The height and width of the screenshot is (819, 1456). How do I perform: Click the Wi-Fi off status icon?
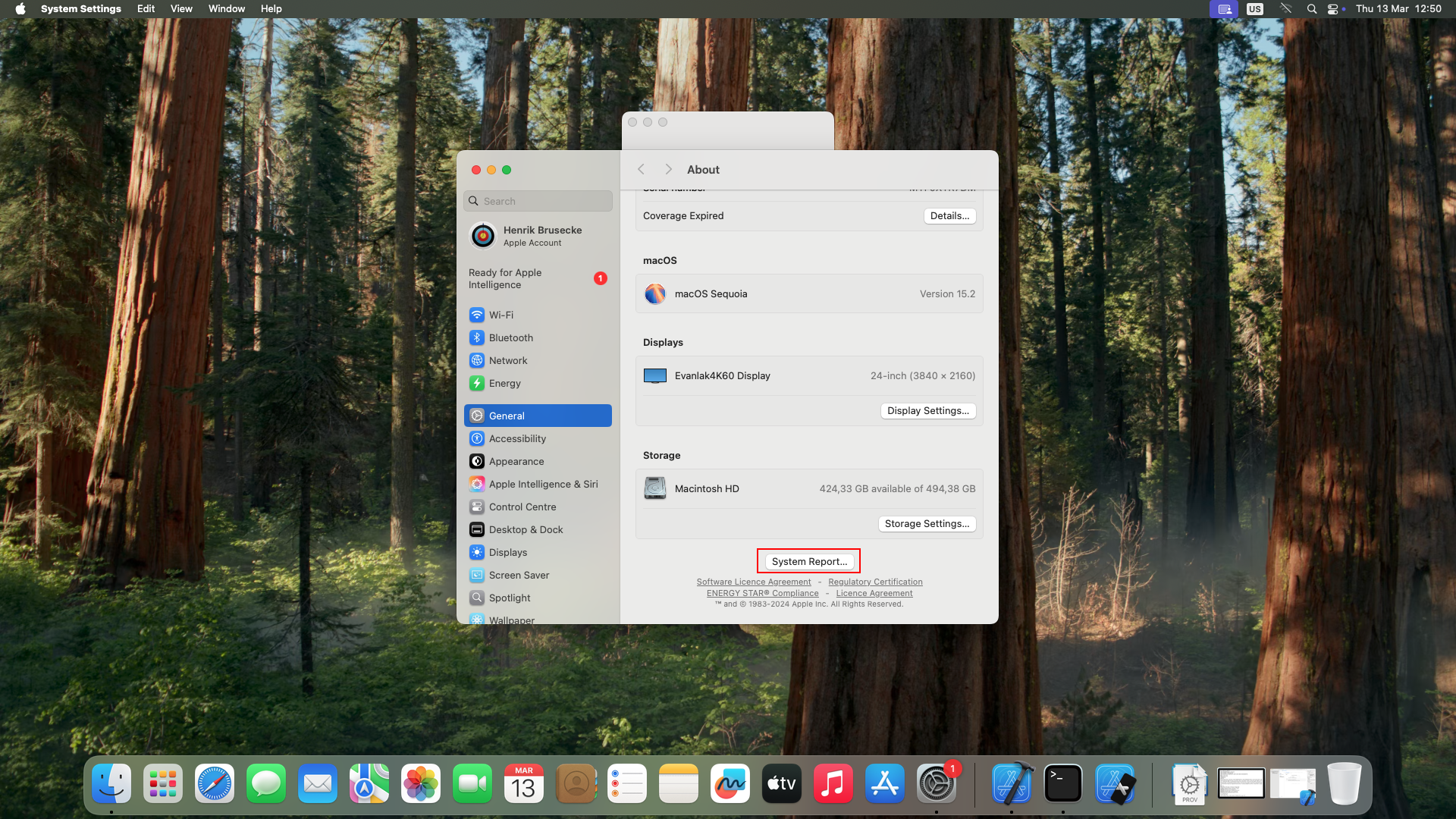(x=1286, y=9)
